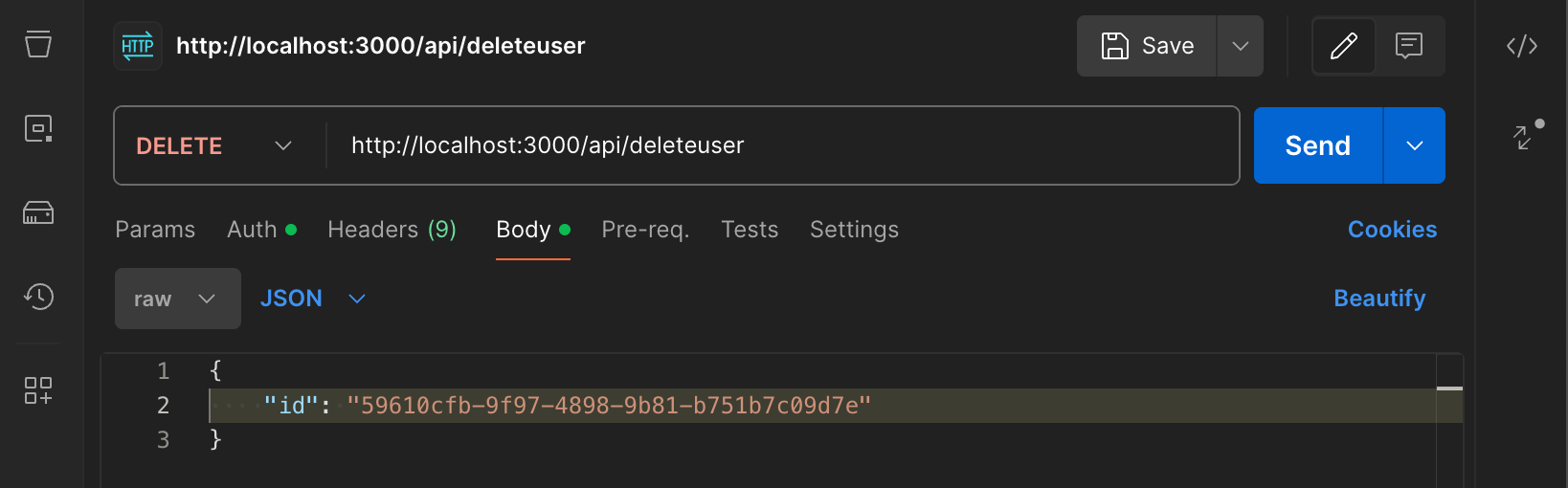Open the Collections sidebar icon
The image size is (1568, 488).
tap(38, 44)
